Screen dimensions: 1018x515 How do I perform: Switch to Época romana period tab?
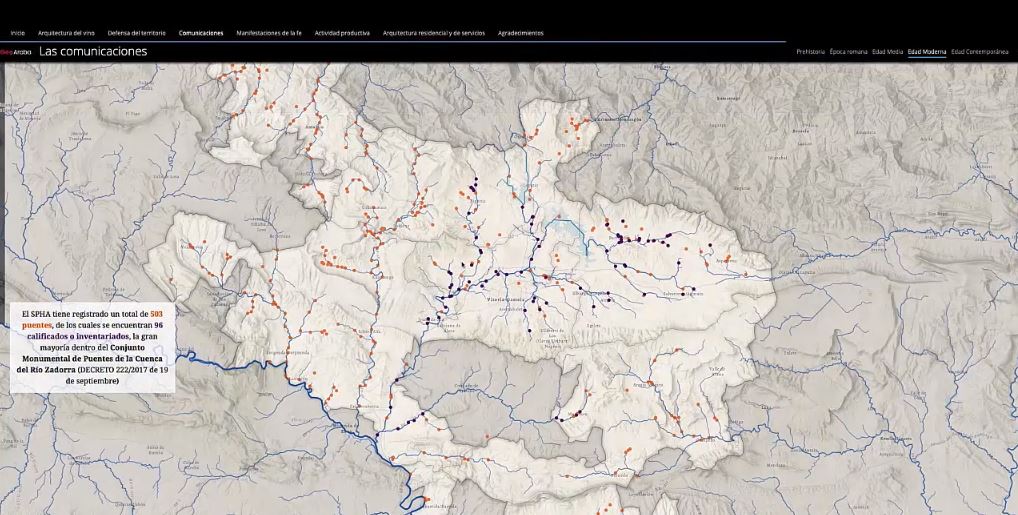(848, 51)
